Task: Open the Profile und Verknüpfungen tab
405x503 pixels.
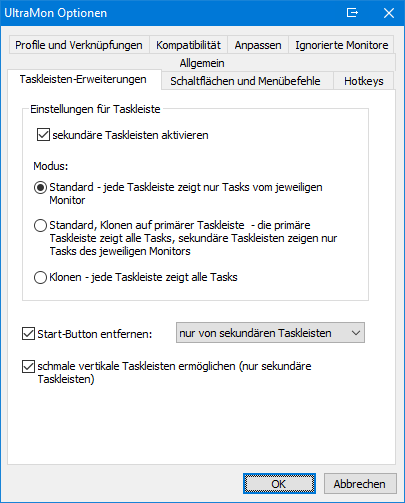Action: point(79,45)
